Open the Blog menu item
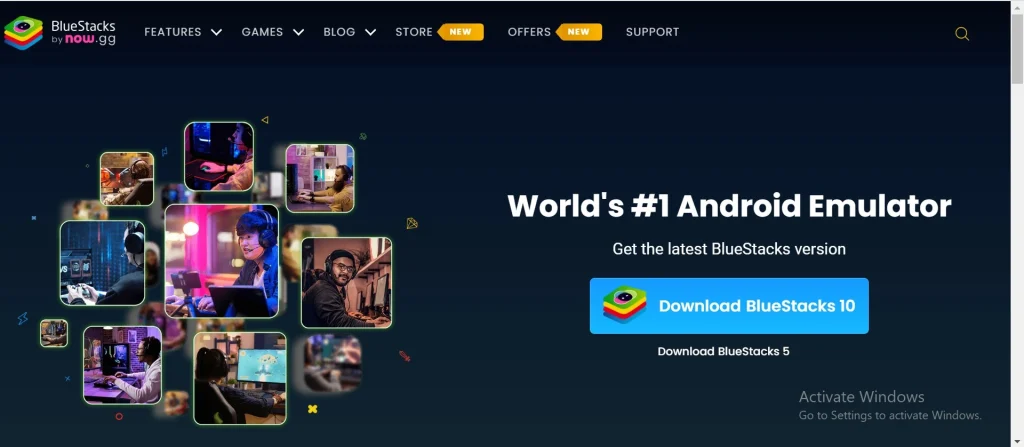 tap(339, 32)
